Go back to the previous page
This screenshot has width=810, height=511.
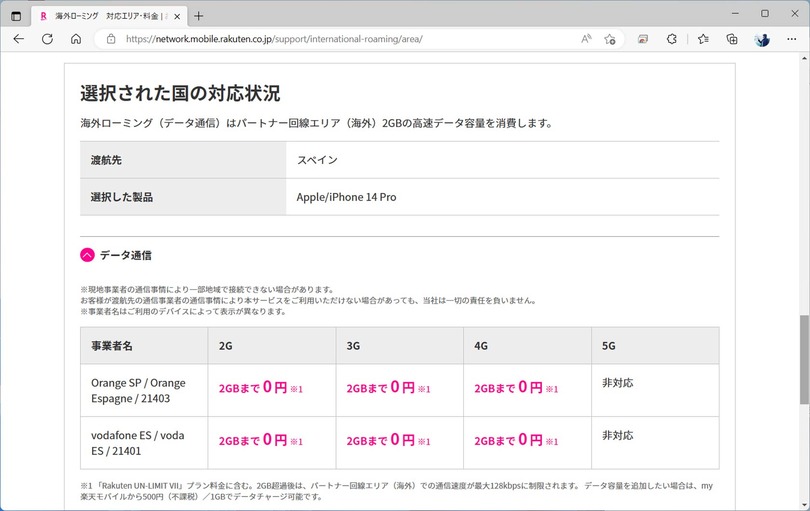pos(19,39)
